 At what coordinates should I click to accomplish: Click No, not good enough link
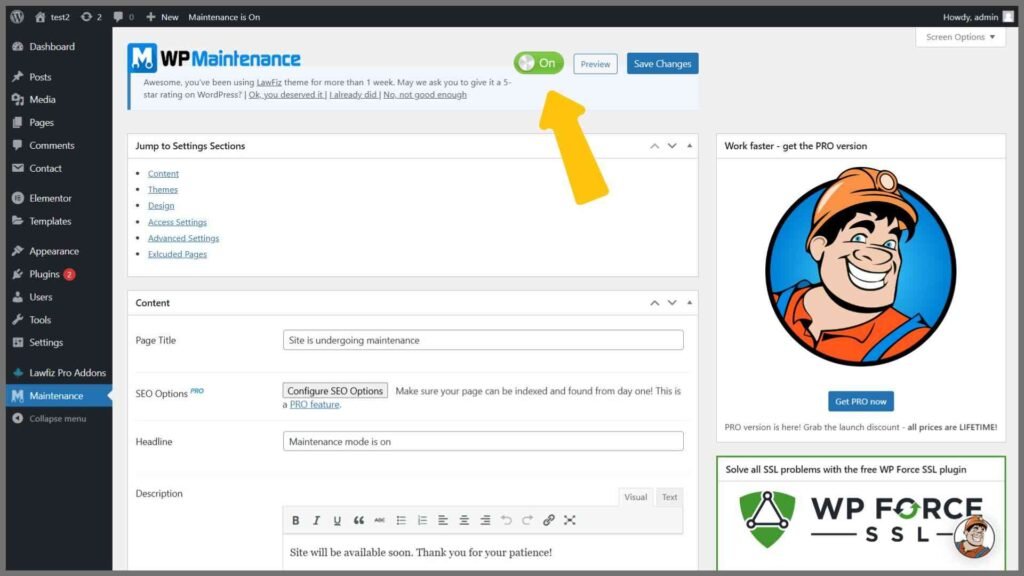(x=425, y=95)
